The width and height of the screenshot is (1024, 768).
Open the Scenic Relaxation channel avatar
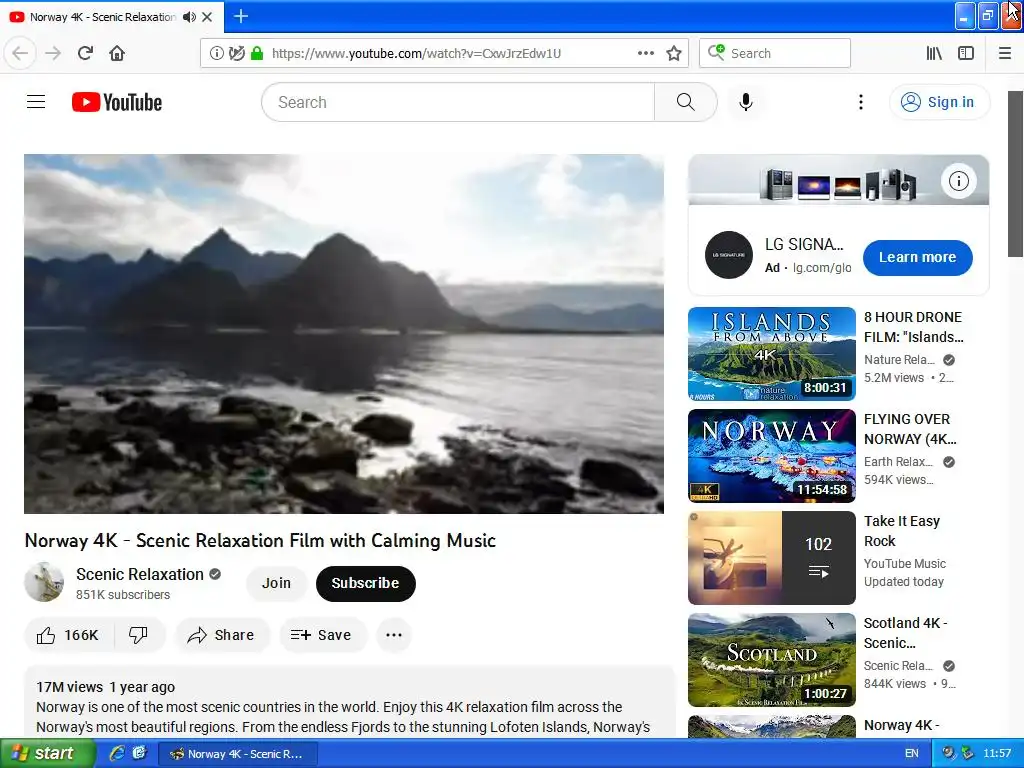[44, 582]
